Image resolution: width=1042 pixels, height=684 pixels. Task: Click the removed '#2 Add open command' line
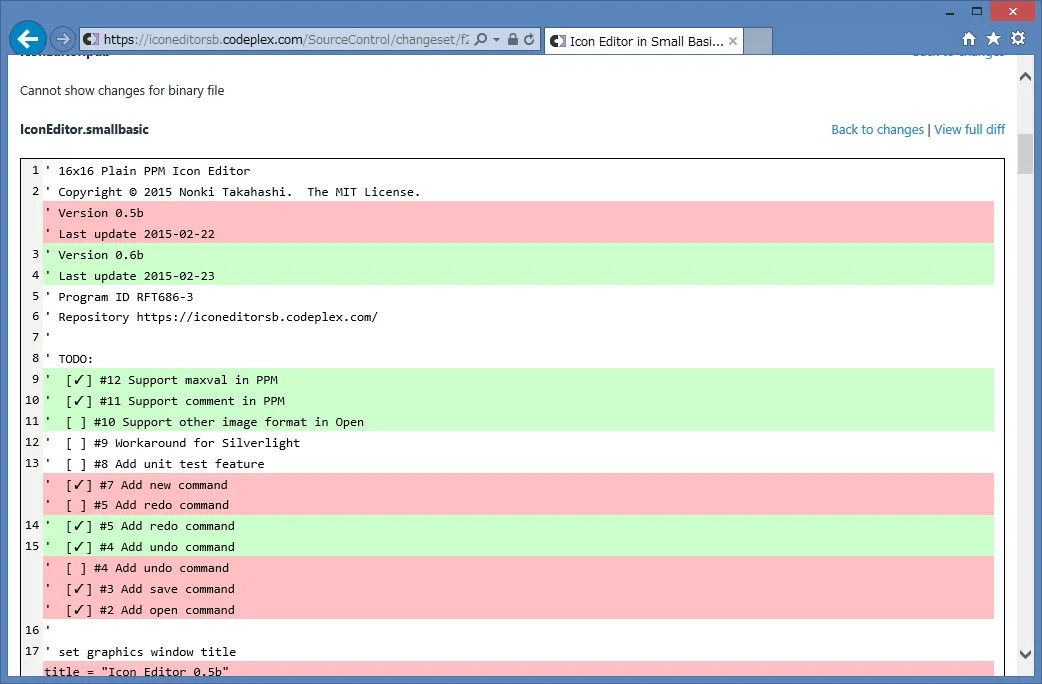pyautogui.click(x=519, y=610)
